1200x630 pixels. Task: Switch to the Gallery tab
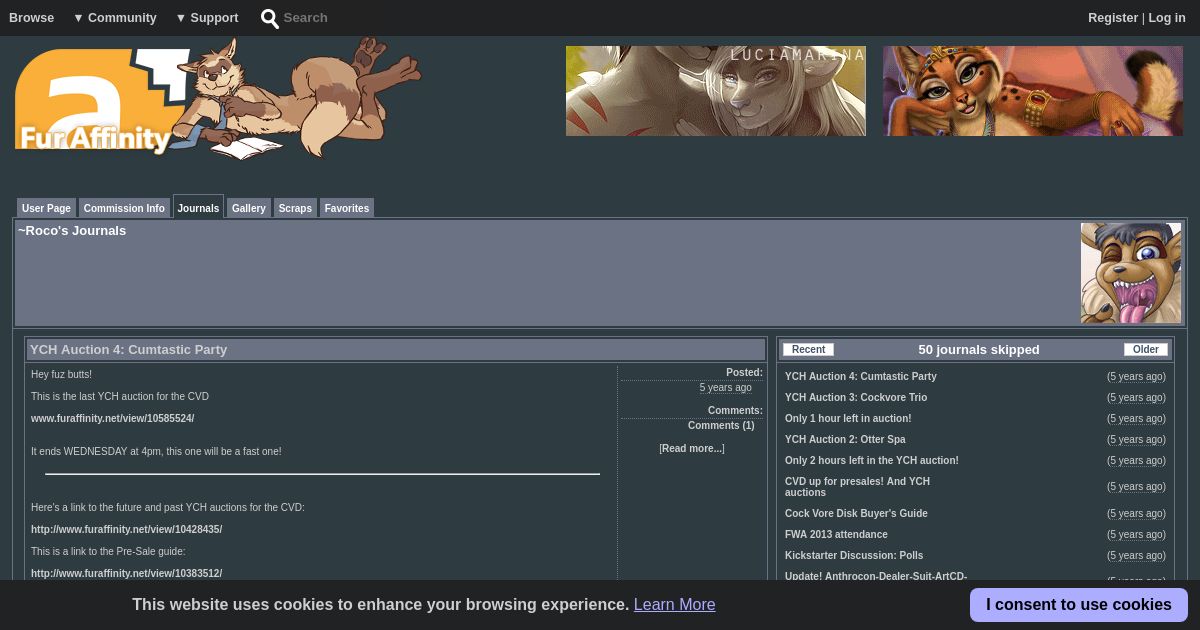pos(249,208)
